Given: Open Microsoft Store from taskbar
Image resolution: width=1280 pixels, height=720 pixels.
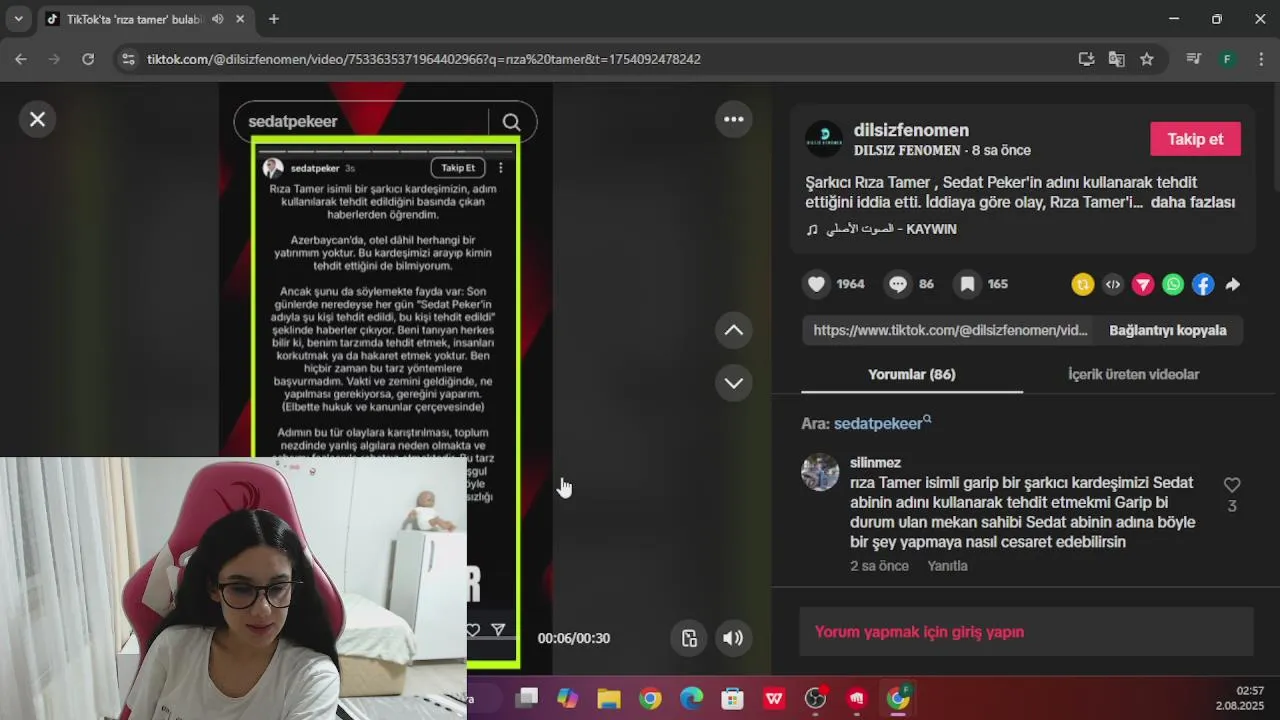Looking at the screenshot, I should click(733, 698).
